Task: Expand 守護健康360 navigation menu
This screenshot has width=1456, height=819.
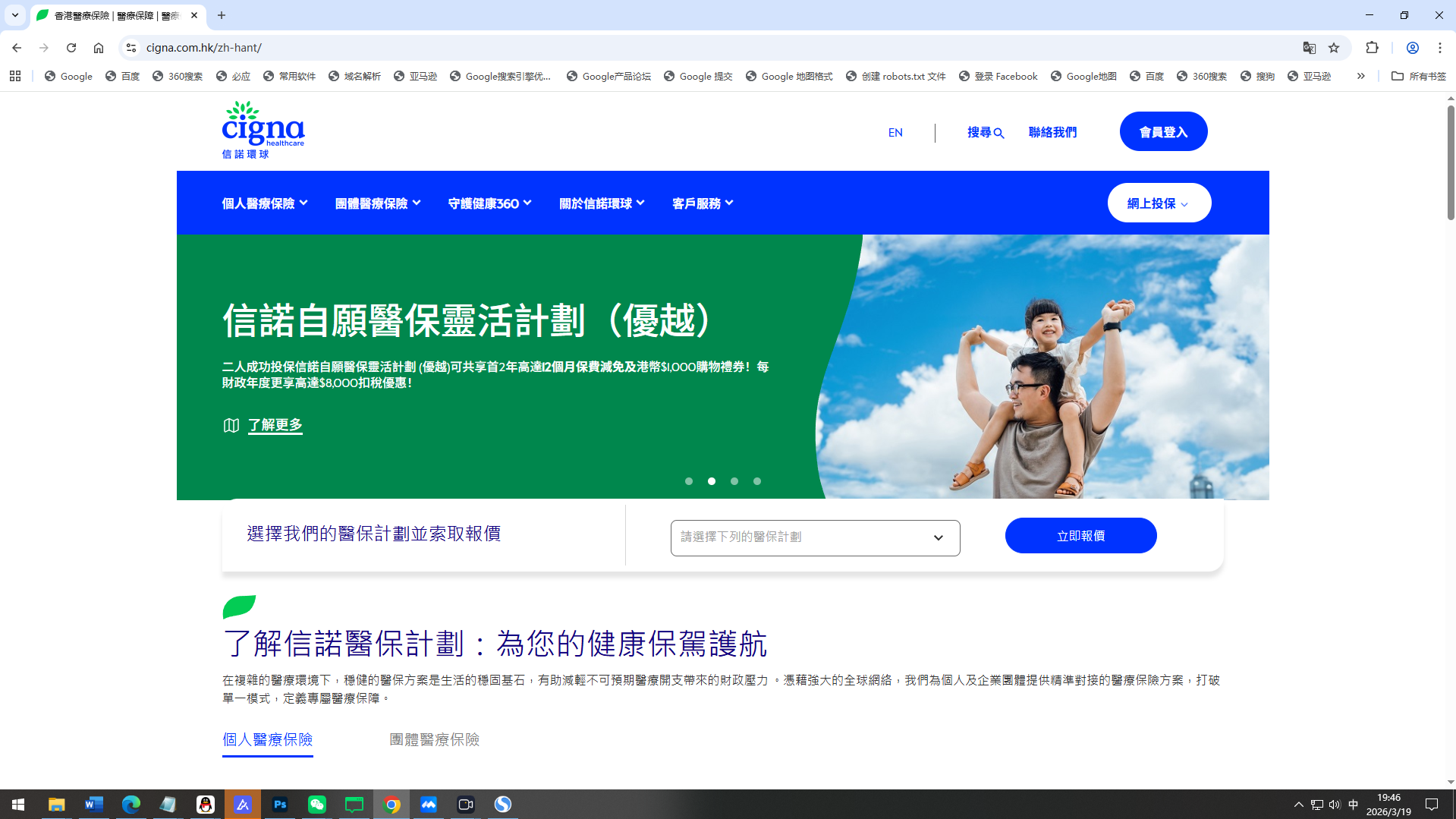Action: pos(490,203)
